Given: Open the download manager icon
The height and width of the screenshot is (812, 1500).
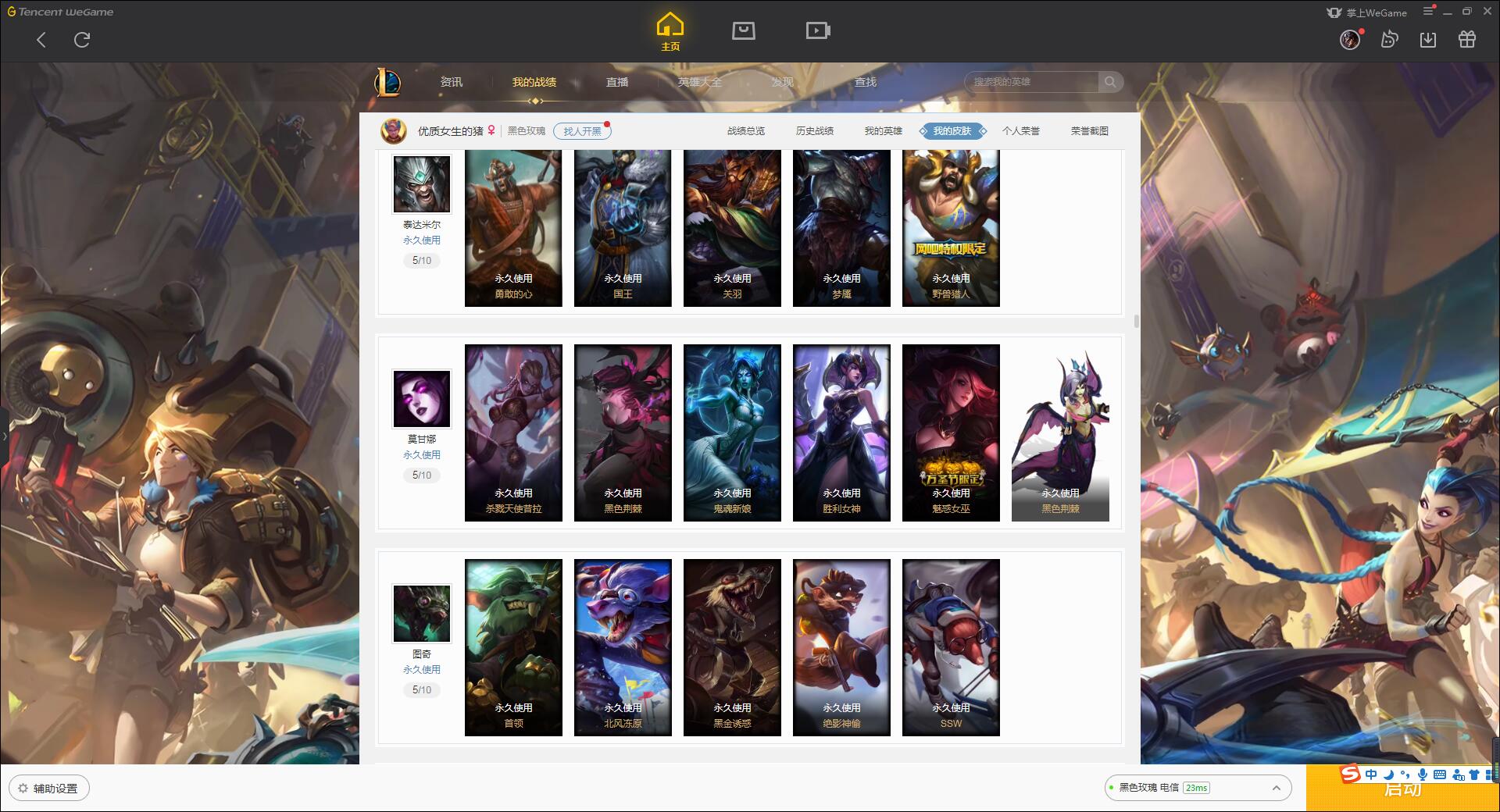Looking at the screenshot, I should (1428, 39).
